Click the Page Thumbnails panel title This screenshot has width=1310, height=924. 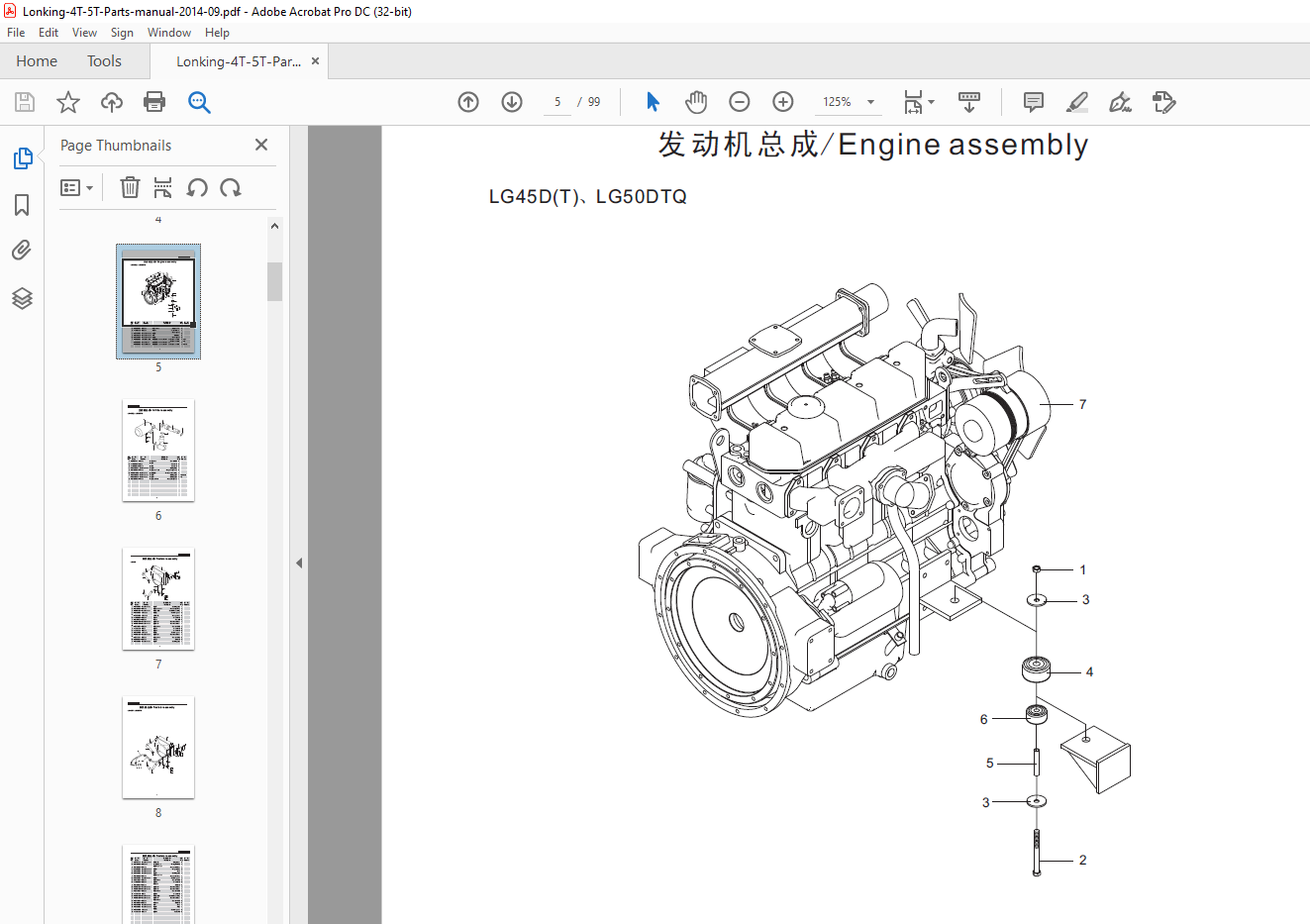(116, 146)
